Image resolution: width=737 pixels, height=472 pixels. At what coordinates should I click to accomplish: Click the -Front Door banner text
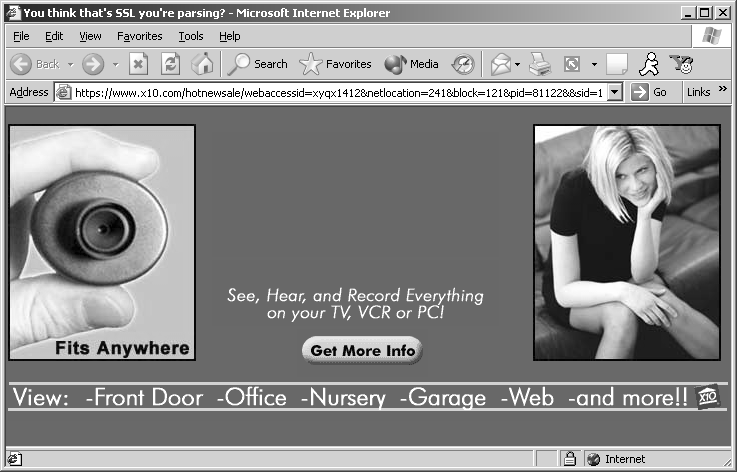tap(144, 398)
